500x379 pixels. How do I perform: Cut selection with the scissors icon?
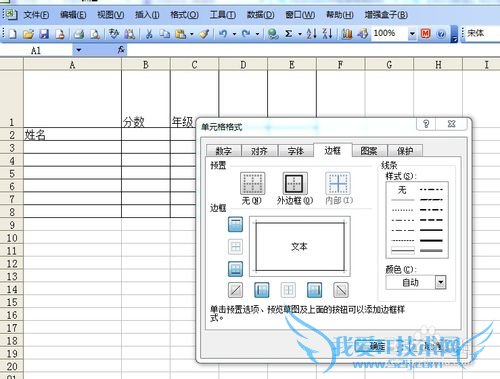pos(149,34)
